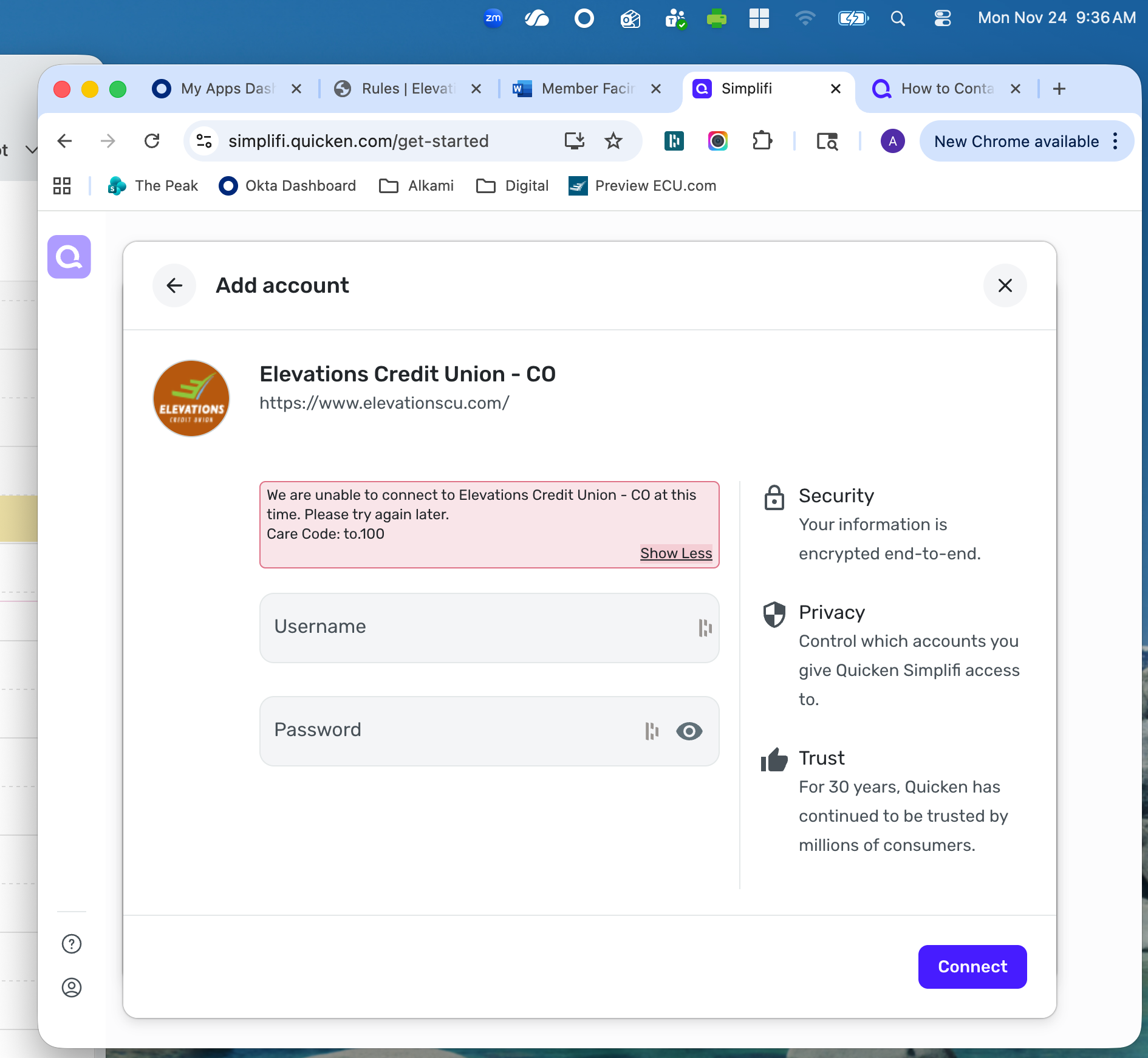Open Microsoft Teams menu bar icon
1148x1058 pixels.
click(675, 18)
